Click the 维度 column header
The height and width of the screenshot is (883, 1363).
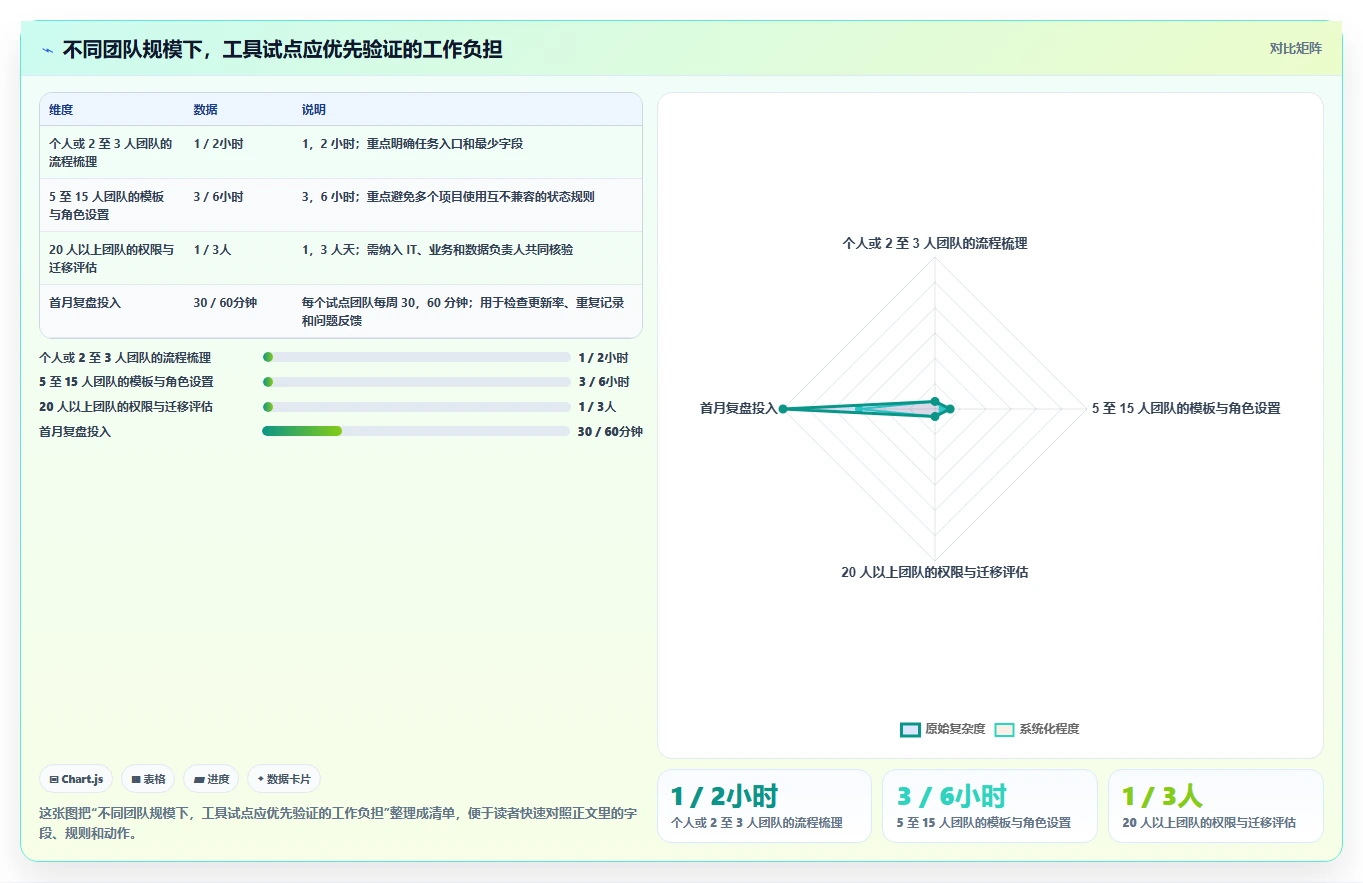61,110
